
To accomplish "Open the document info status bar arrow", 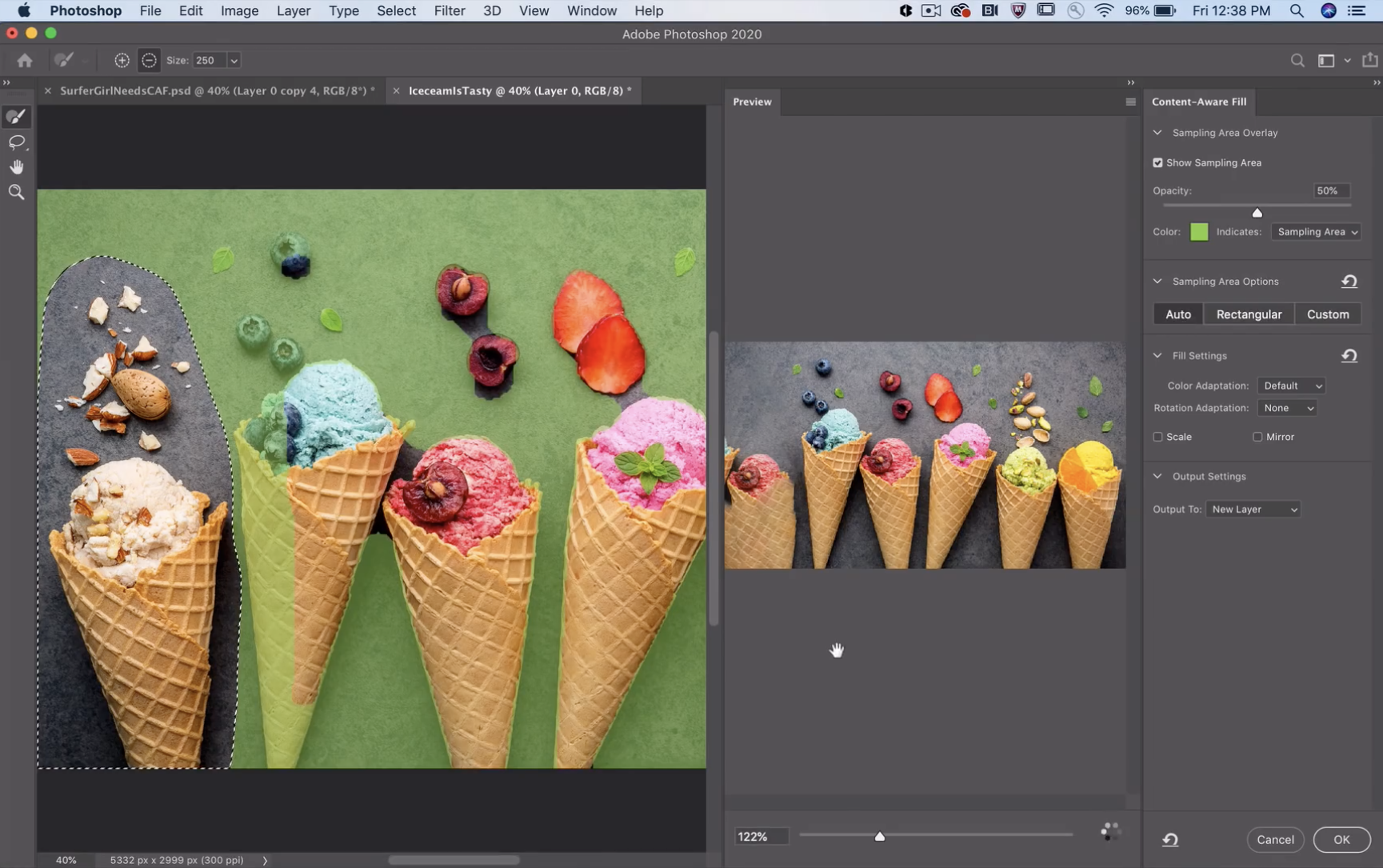I will tap(265, 861).
